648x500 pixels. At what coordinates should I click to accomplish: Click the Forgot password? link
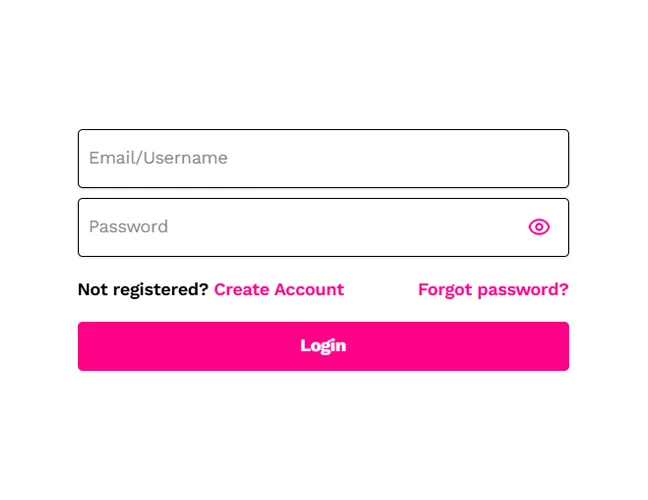point(493,290)
